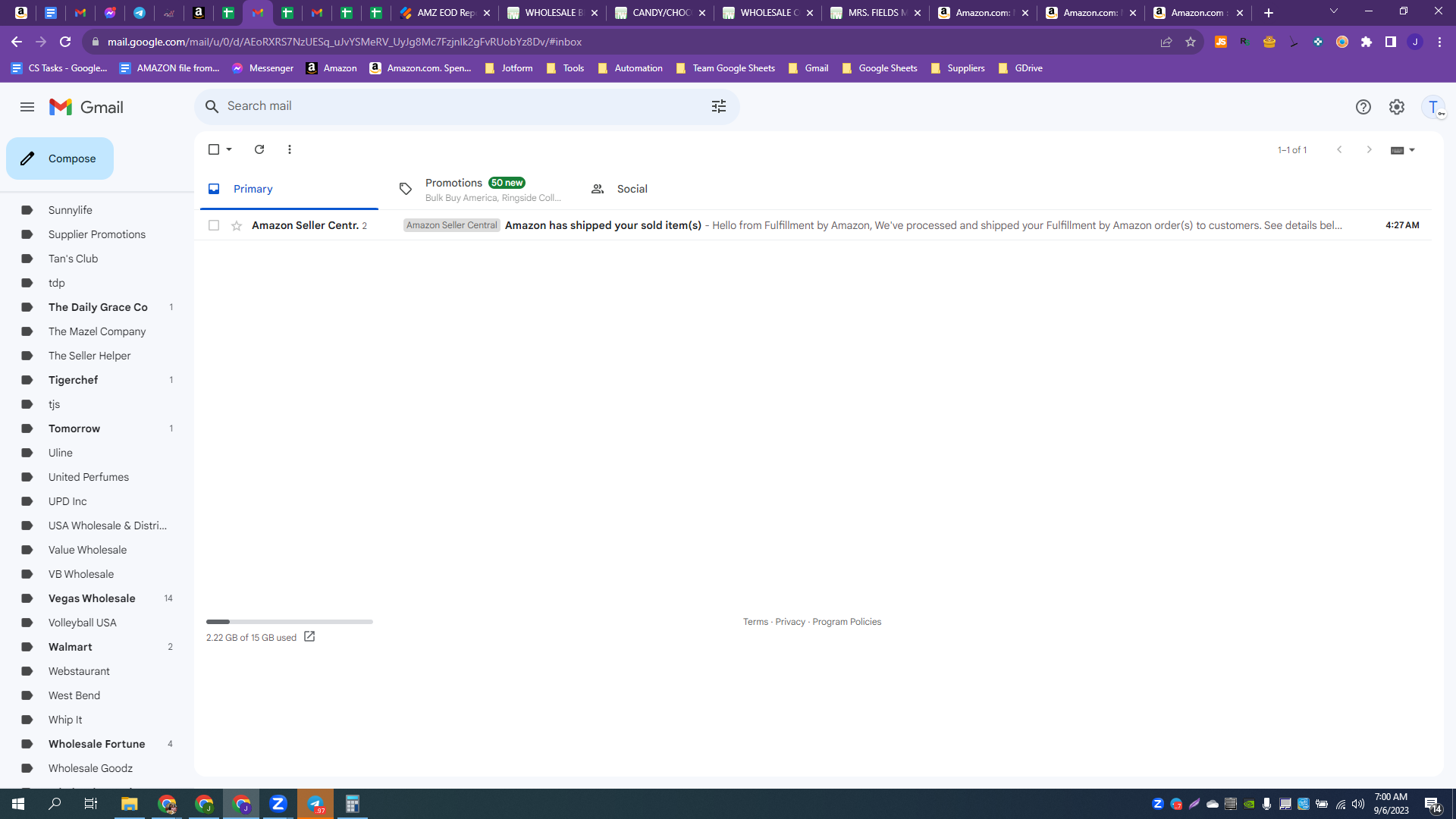Go back in the browser
The height and width of the screenshot is (819, 1456).
(x=17, y=42)
